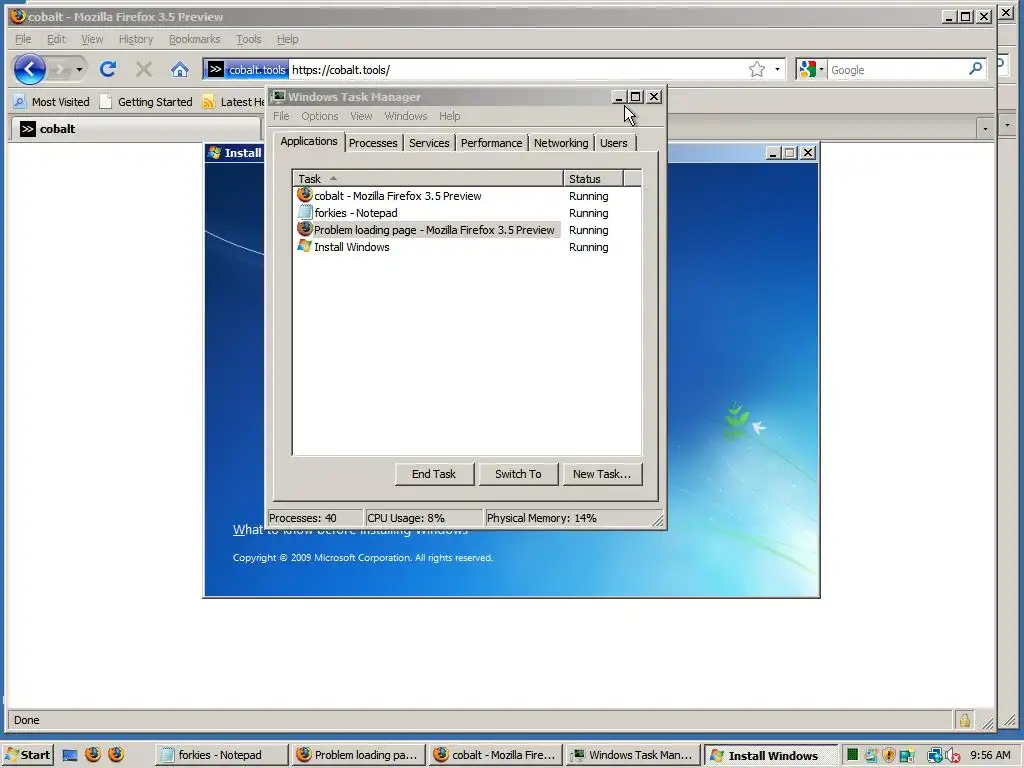
Task: Switch to the Processes tab
Action: pos(373,143)
